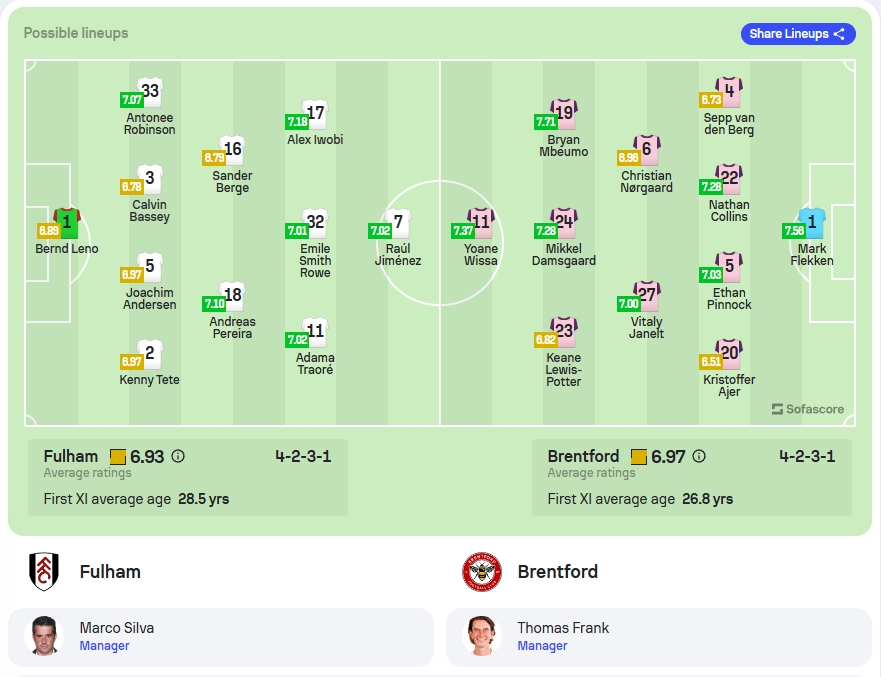The height and width of the screenshot is (677, 881).
Task: Open Thomas Frank manager link
Action: pos(542,646)
